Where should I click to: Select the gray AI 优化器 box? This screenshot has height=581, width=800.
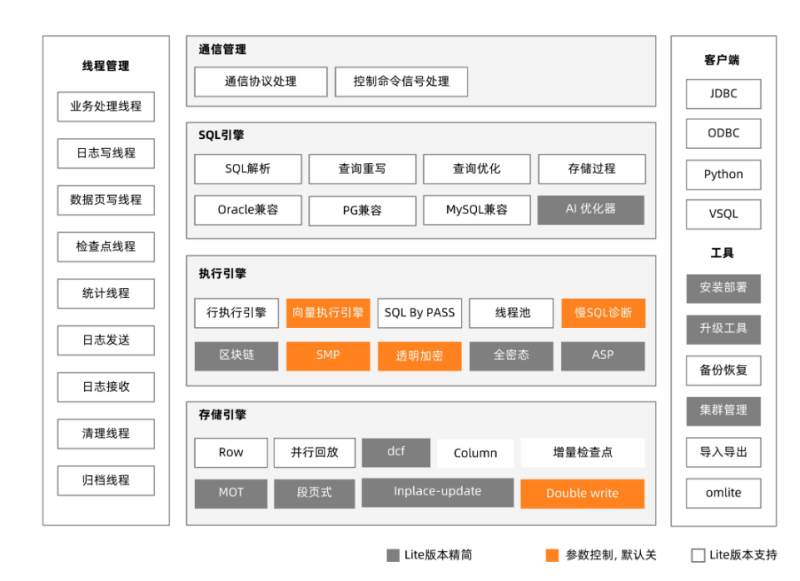click(591, 210)
